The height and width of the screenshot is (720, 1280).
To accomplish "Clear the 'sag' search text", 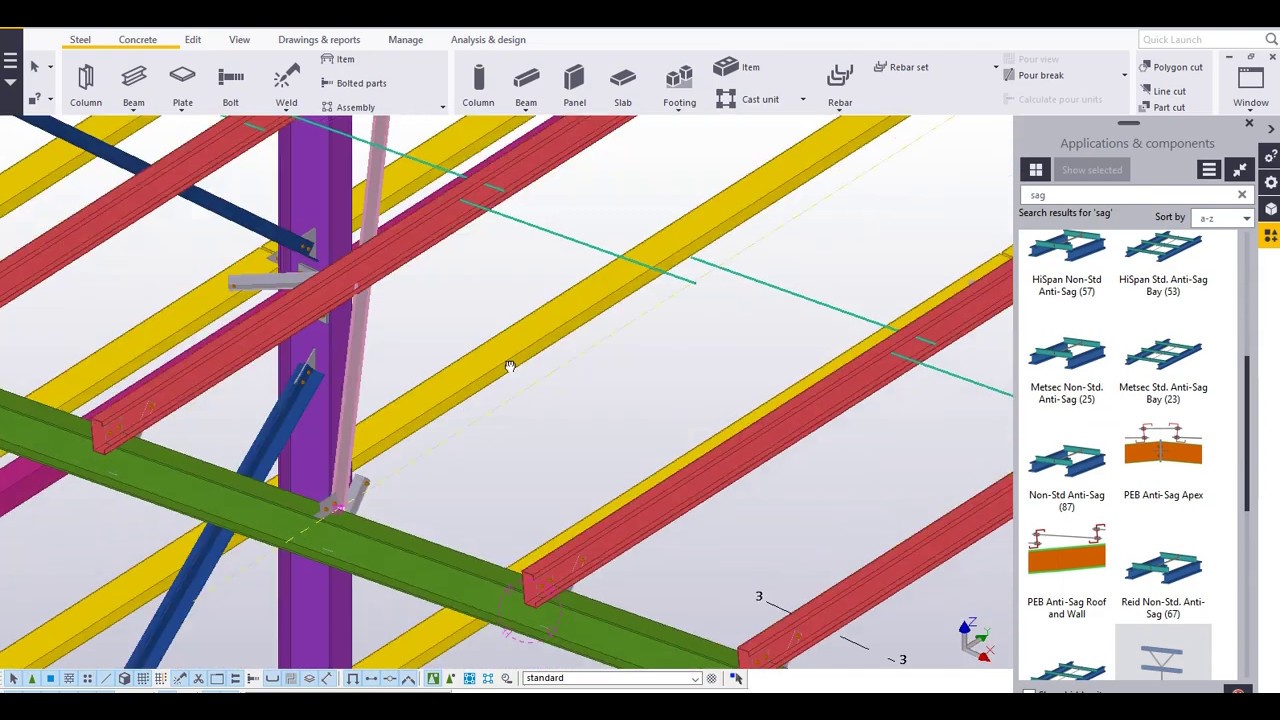I will pos(1242,195).
